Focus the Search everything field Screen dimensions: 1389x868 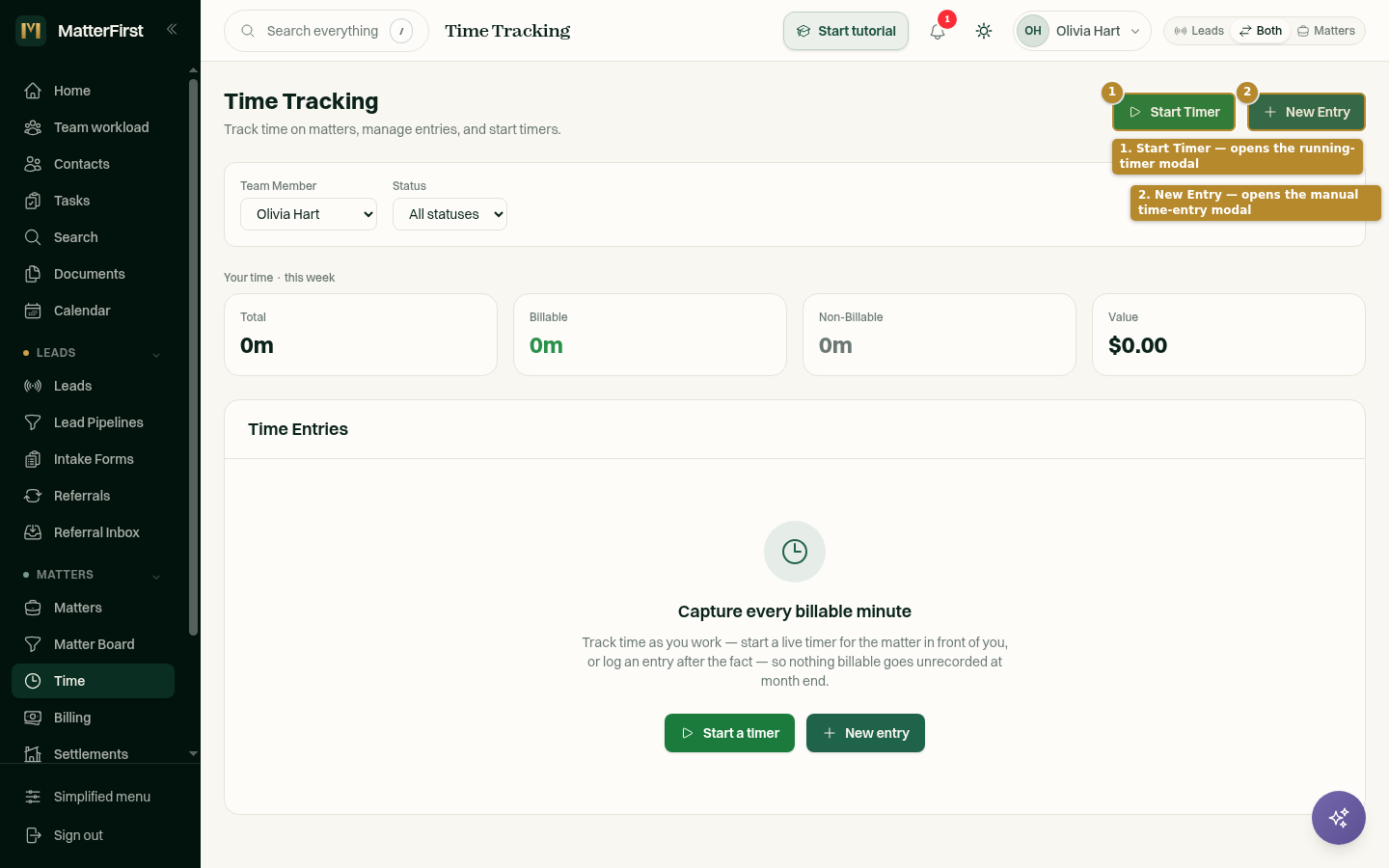[x=326, y=31]
